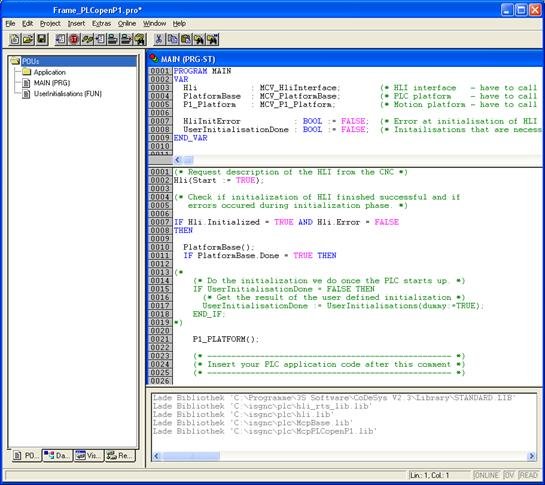Image resolution: width=545 pixels, height=485 pixels.
Task: Click the Login toolbar icon
Action: (113, 39)
